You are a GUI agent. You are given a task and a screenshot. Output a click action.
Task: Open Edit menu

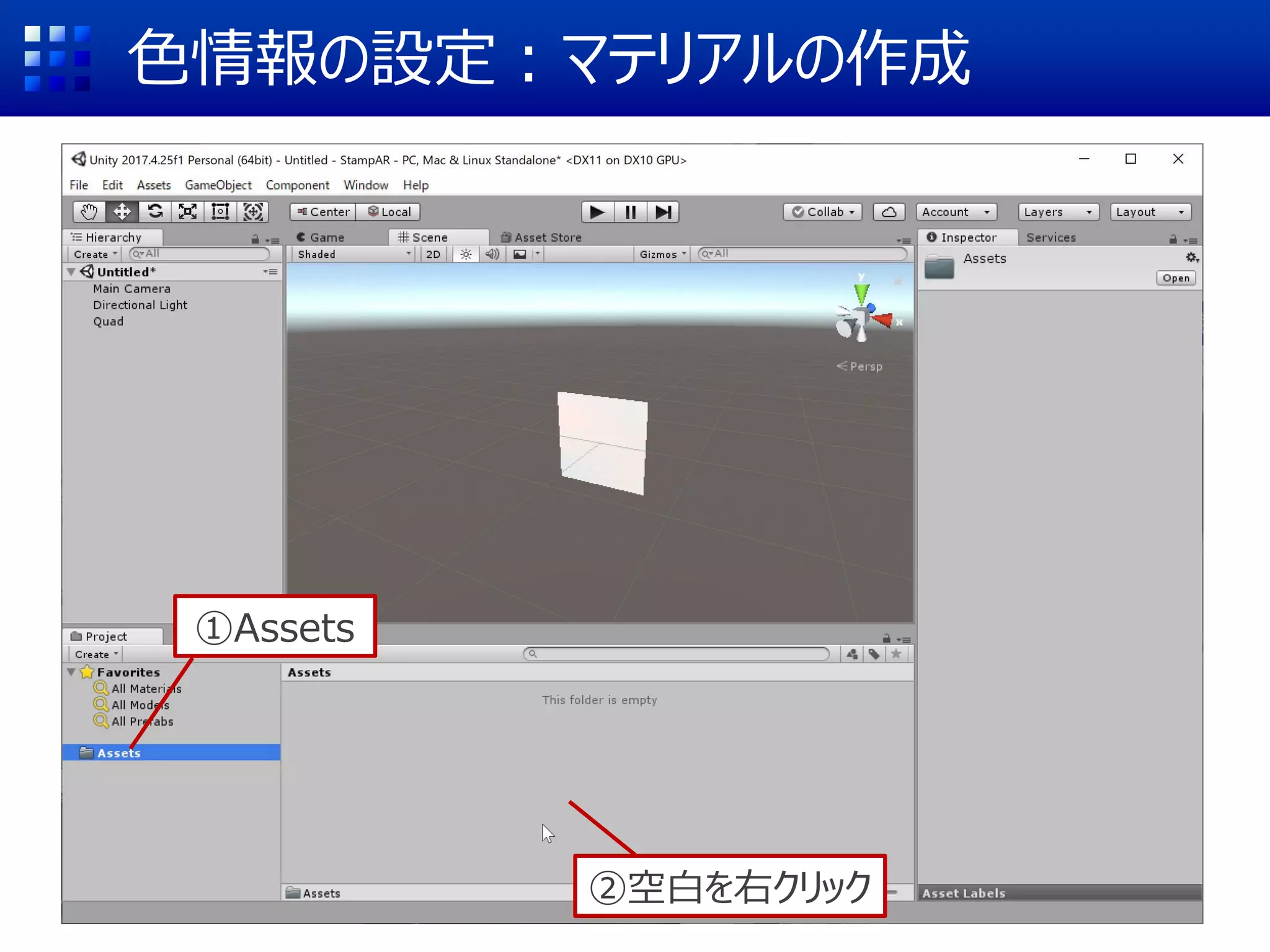112,185
